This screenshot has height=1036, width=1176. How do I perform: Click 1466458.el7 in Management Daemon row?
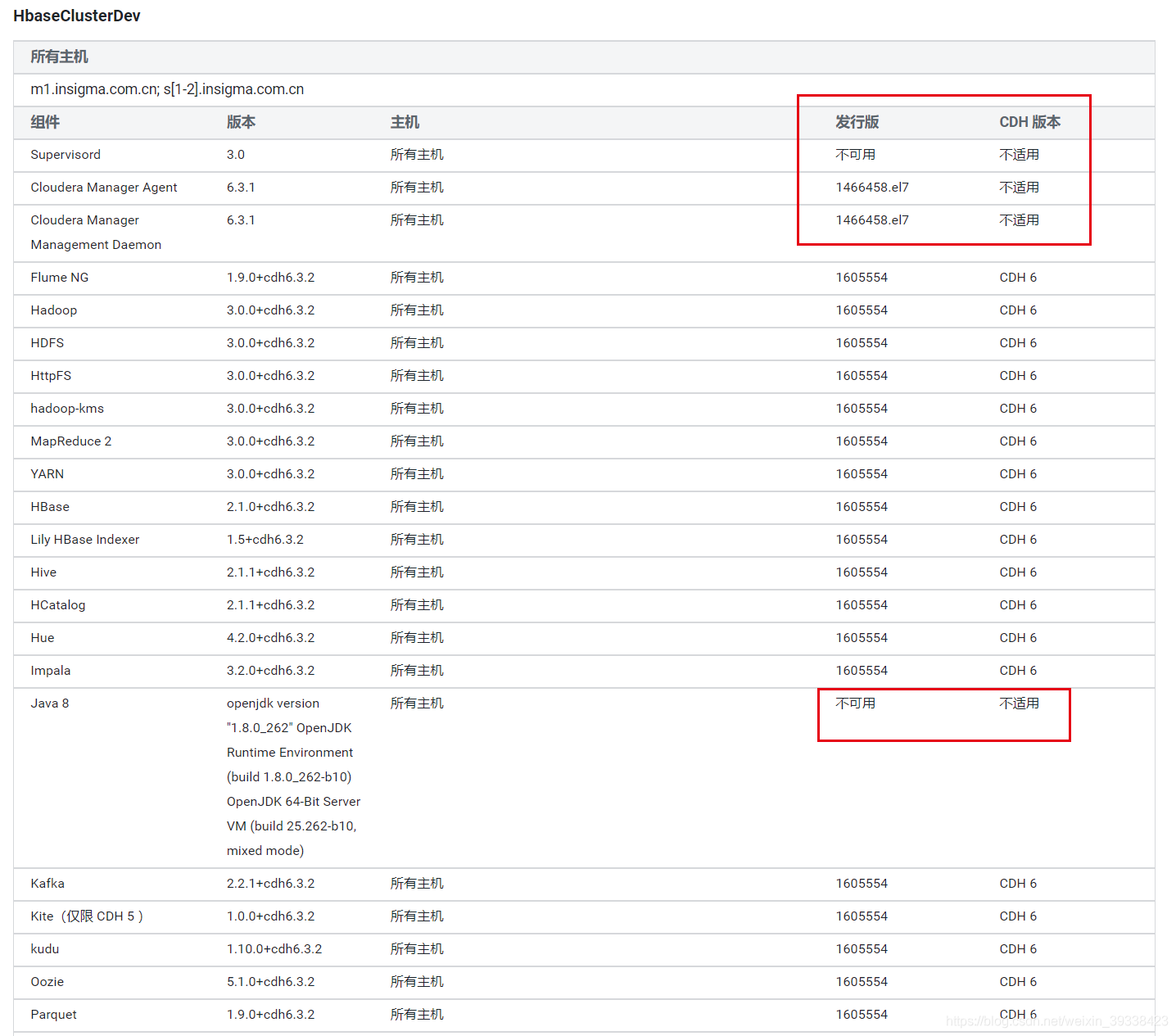872,220
